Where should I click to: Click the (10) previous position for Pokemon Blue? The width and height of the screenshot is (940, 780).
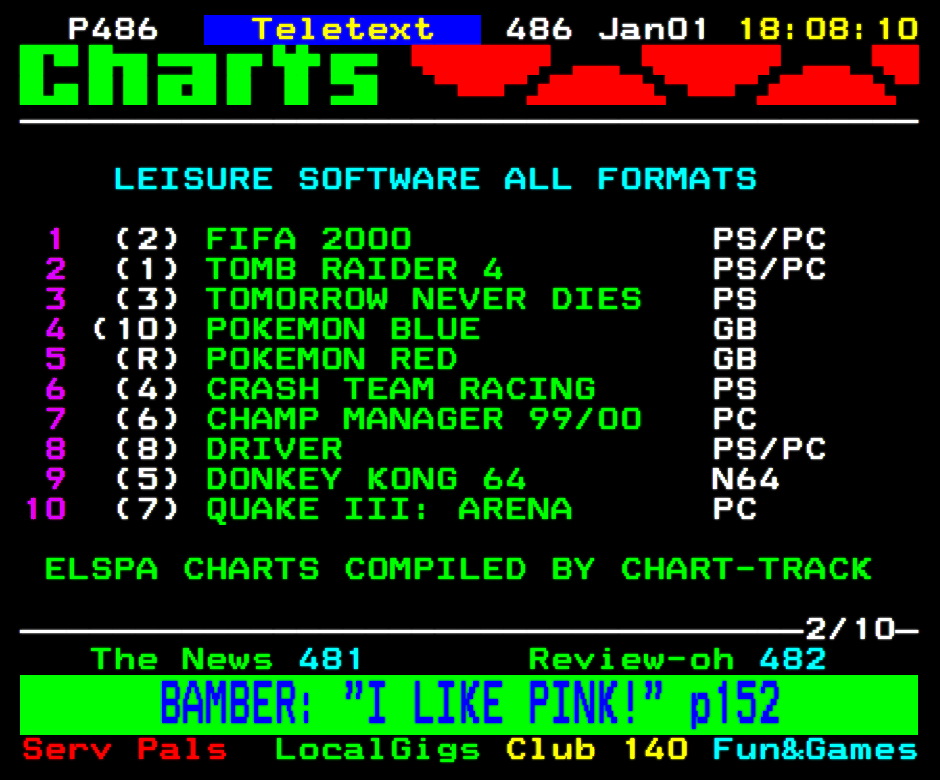tap(136, 329)
